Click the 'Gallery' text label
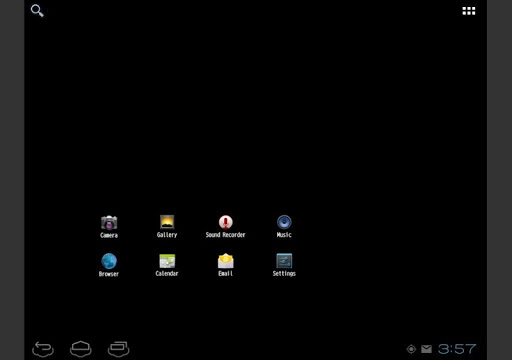Viewport: 512px width, 360px height. pyautogui.click(x=167, y=235)
